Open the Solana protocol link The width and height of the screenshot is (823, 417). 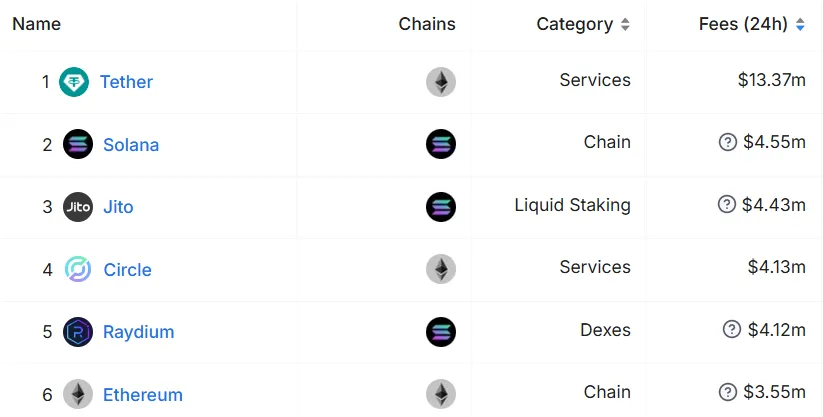pos(131,144)
